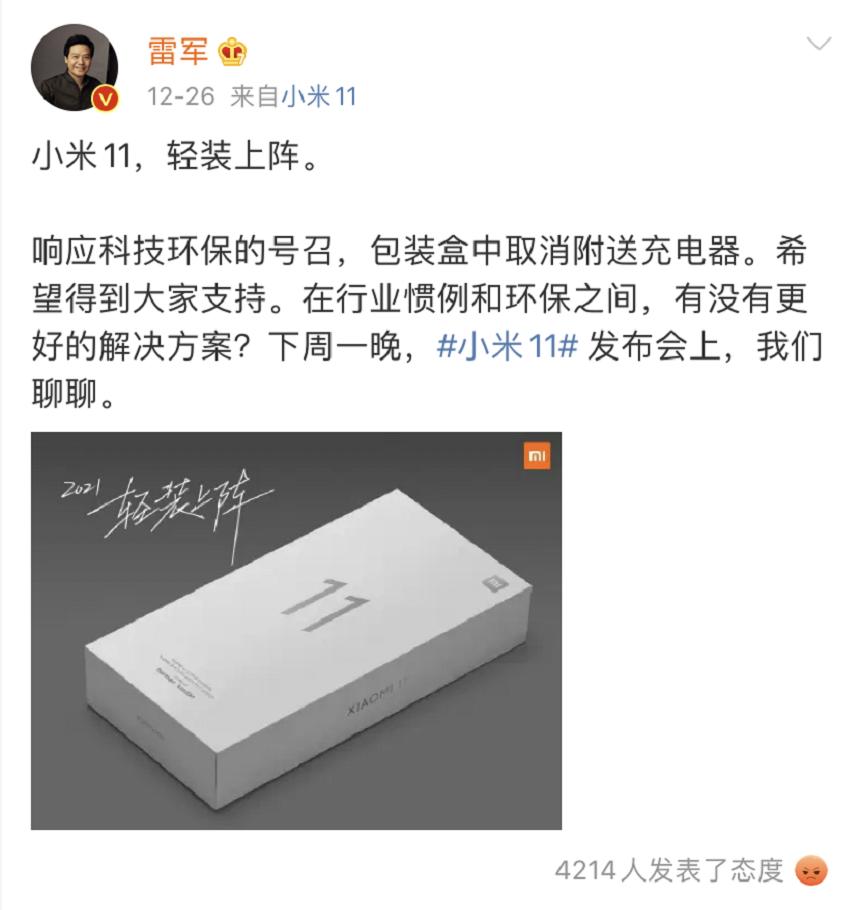This screenshot has width=858, height=910.
Task: Click the orange MI logo in image
Action: point(537,456)
